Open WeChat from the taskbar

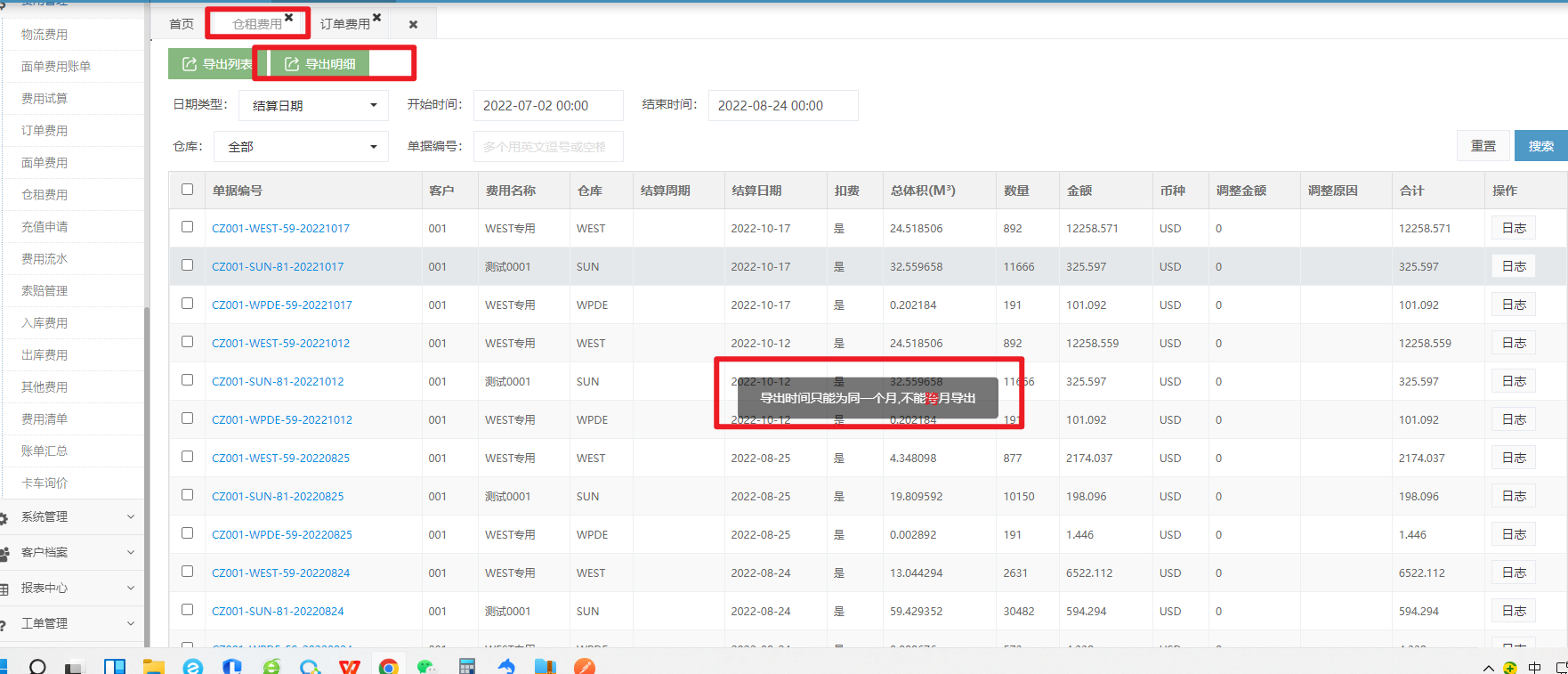[x=427, y=666]
